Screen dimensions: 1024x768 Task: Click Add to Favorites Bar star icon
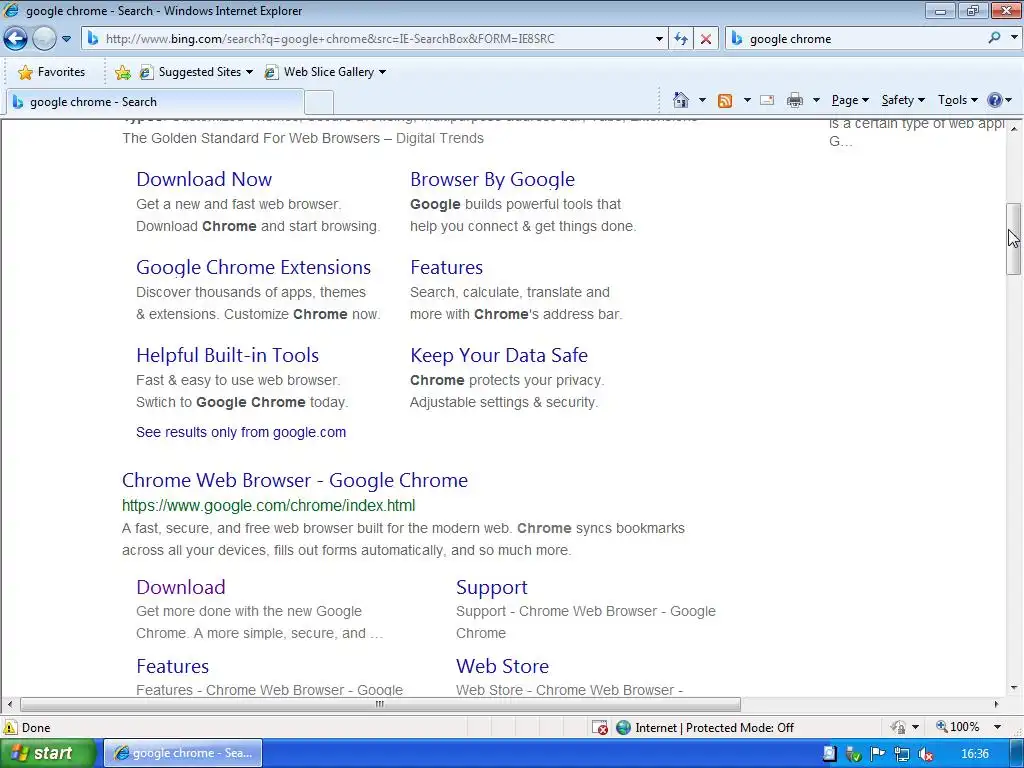tap(122, 72)
